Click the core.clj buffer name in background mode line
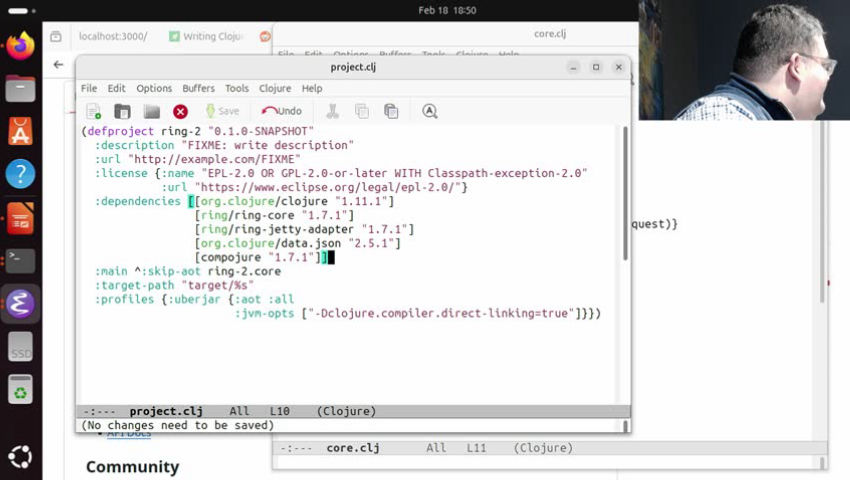This screenshot has height=480, width=850. (353, 448)
